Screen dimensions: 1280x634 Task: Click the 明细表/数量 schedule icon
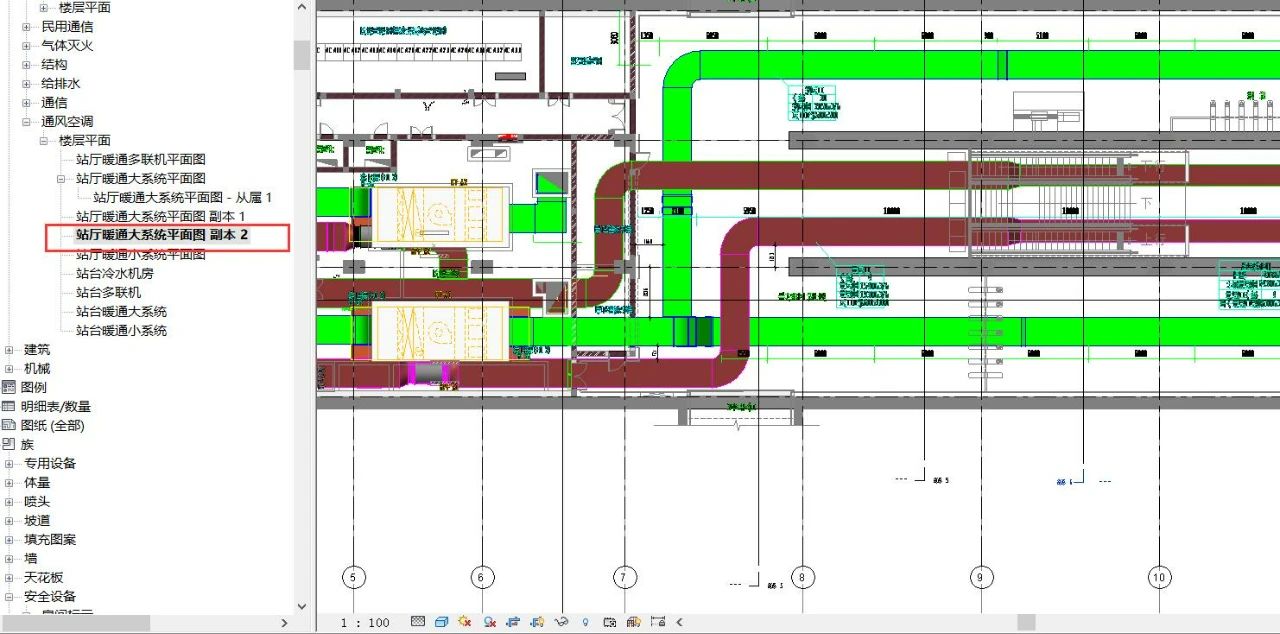[9, 406]
